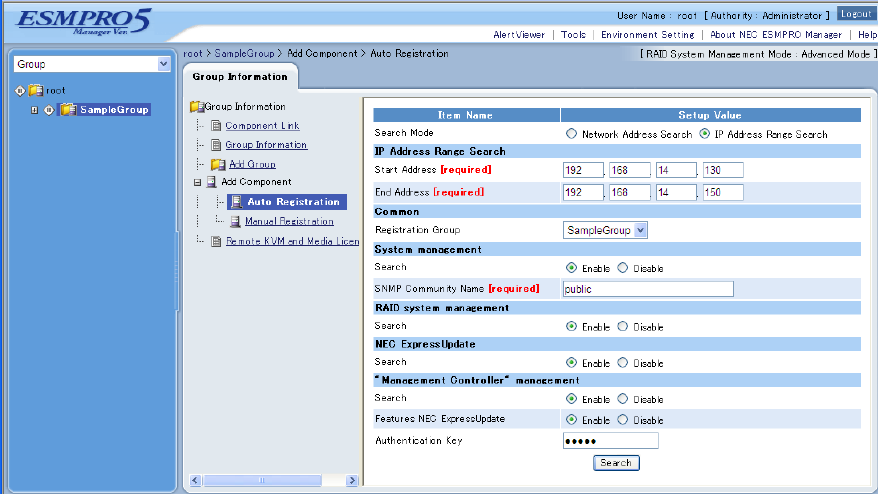This screenshot has height=494, width=878.
Task: Click the Add Group folder icon
Action: (x=218, y=164)
